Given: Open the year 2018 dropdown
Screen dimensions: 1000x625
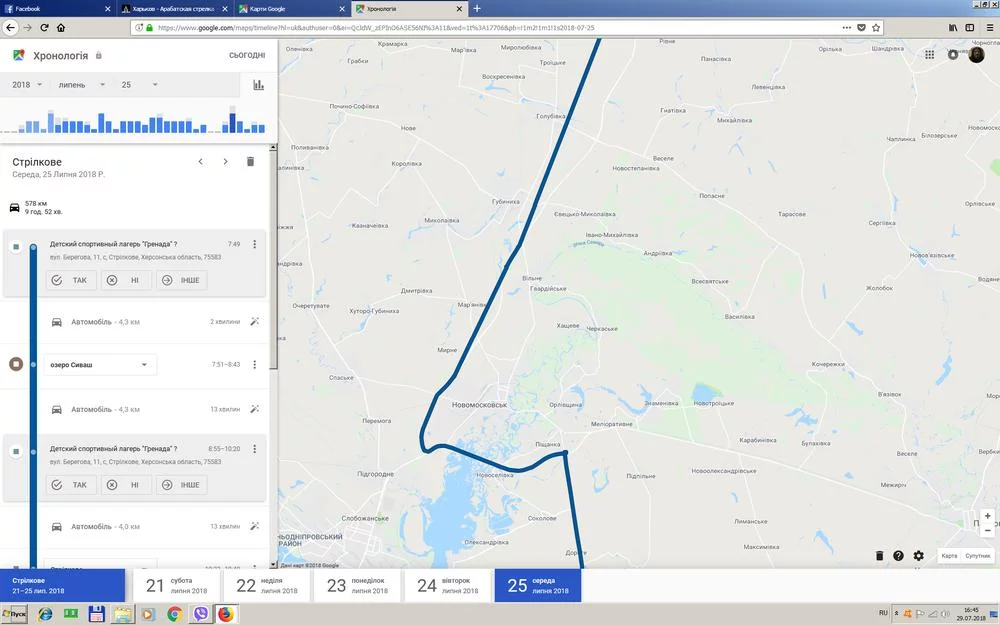Looking at the screenshot, I should tap(27, 85).
